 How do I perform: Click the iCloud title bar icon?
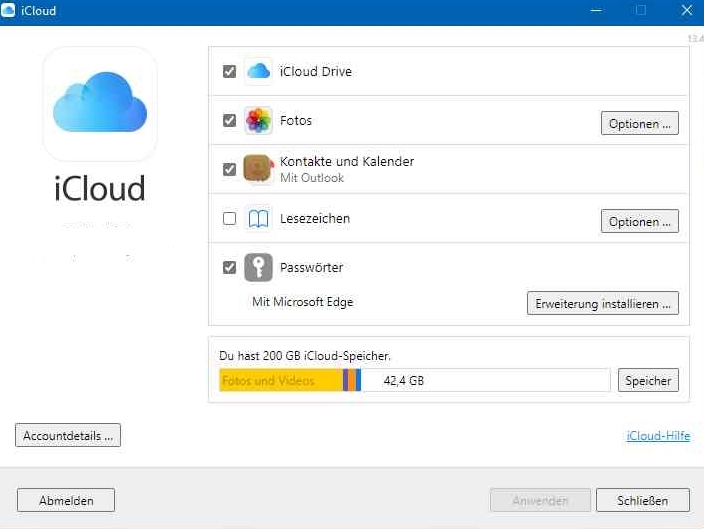[x=9, y=11]
